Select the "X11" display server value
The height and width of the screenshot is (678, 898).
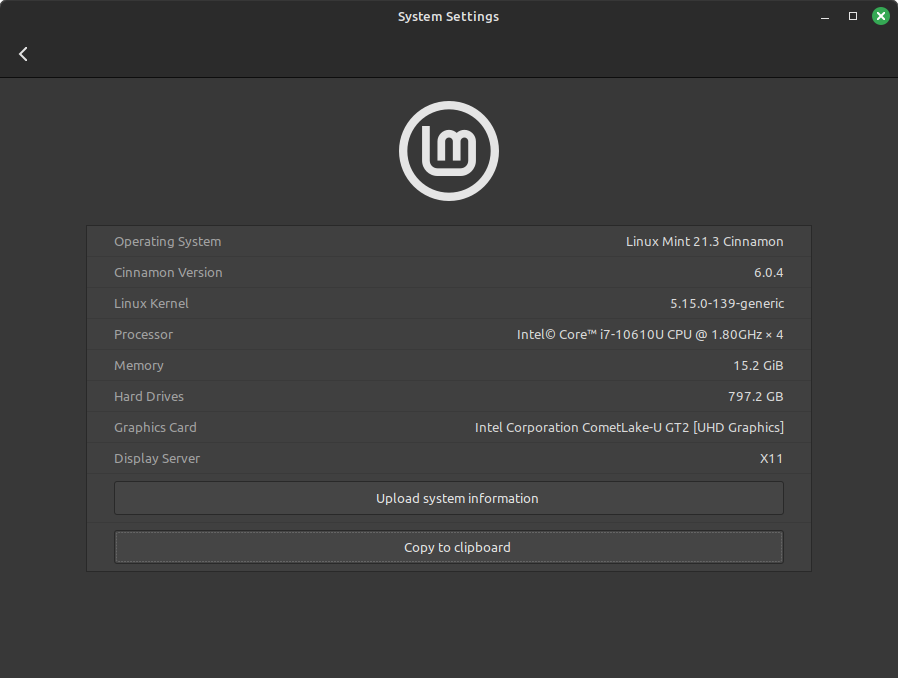[x=771, y=458]
